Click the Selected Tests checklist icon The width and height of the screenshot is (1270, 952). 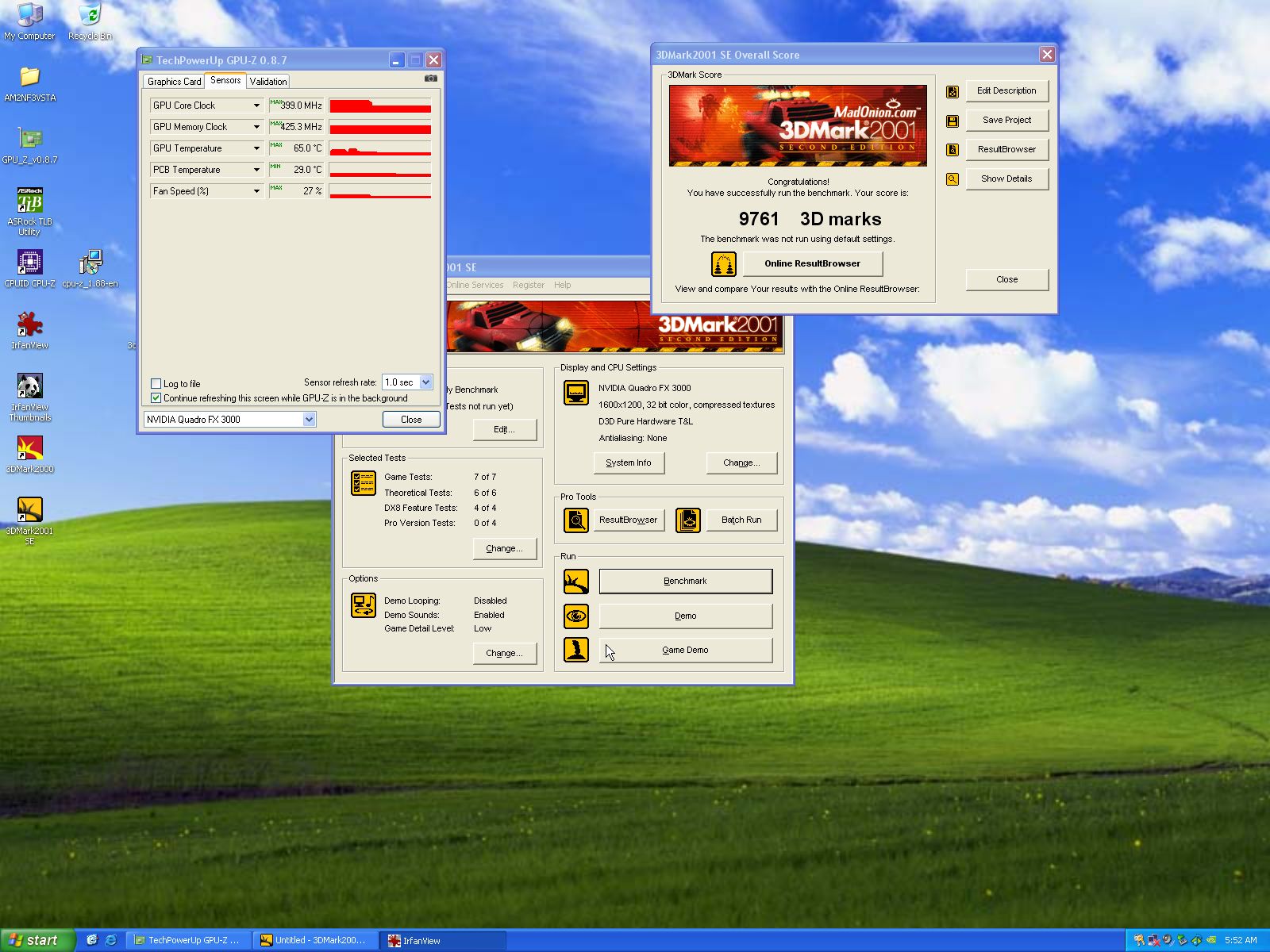tap(364, 483)
